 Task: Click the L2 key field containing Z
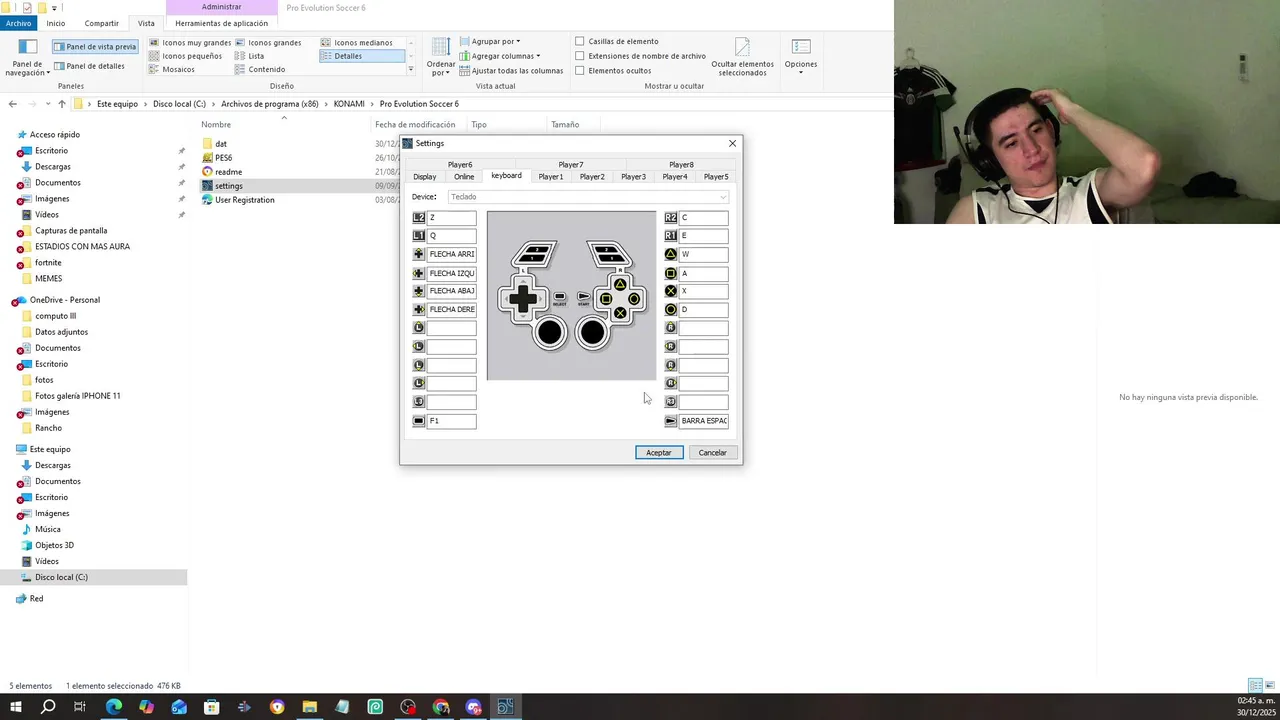452,217
